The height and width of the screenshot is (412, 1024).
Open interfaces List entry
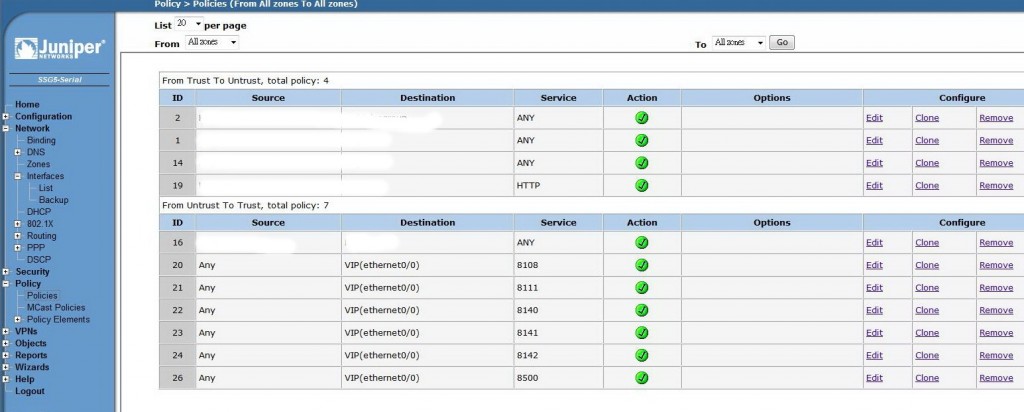pos(46,188)
